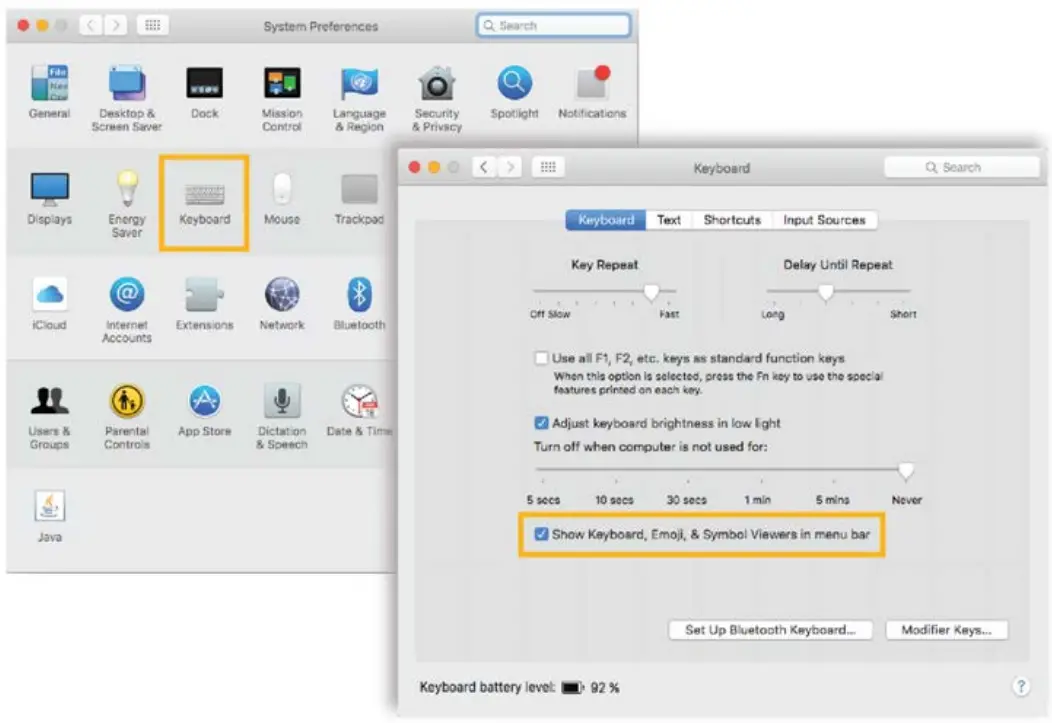1052x723 pixels.
Task: Open Language & Region preferences
Action: coord(360,98)
